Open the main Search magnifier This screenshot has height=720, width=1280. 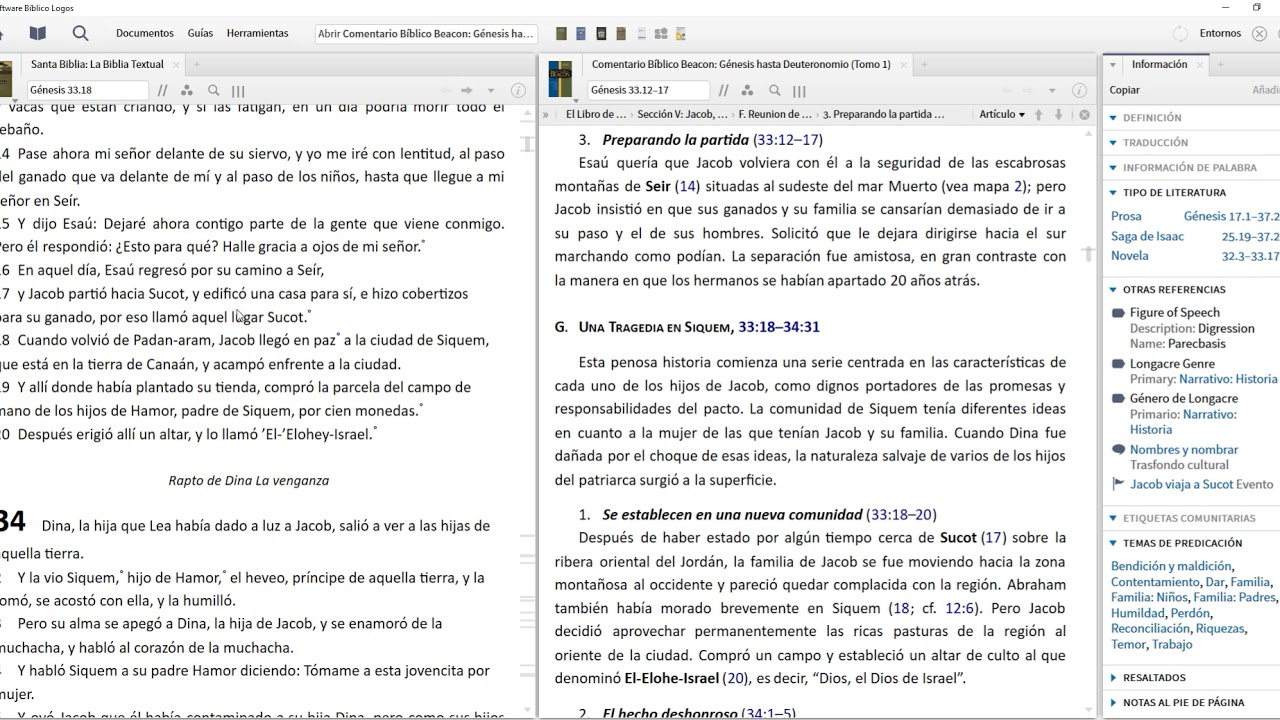[81, 33]
